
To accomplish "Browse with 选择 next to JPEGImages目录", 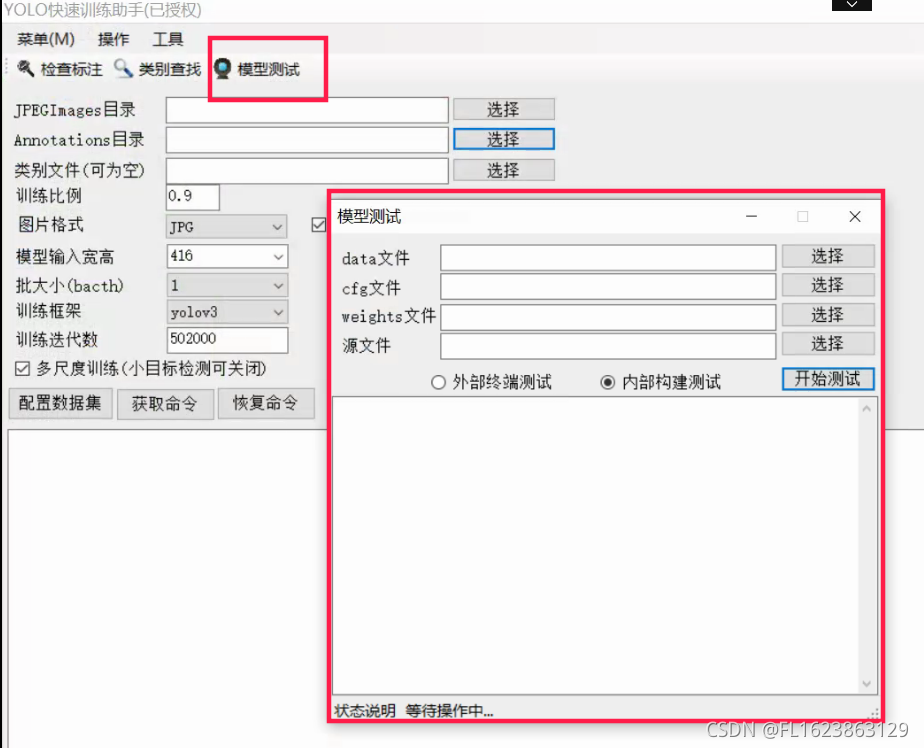I will (503, 109).
